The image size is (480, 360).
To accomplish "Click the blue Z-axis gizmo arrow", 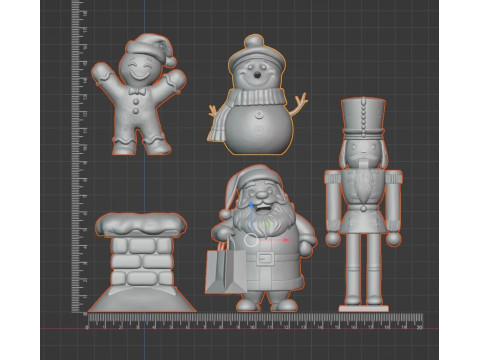I will coord(251,204).
